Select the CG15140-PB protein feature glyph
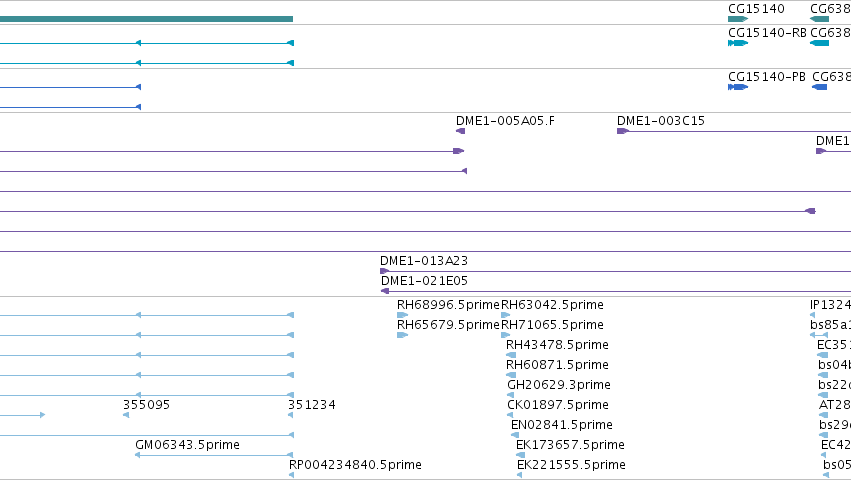The image size is (851, 480). point(738,87)
